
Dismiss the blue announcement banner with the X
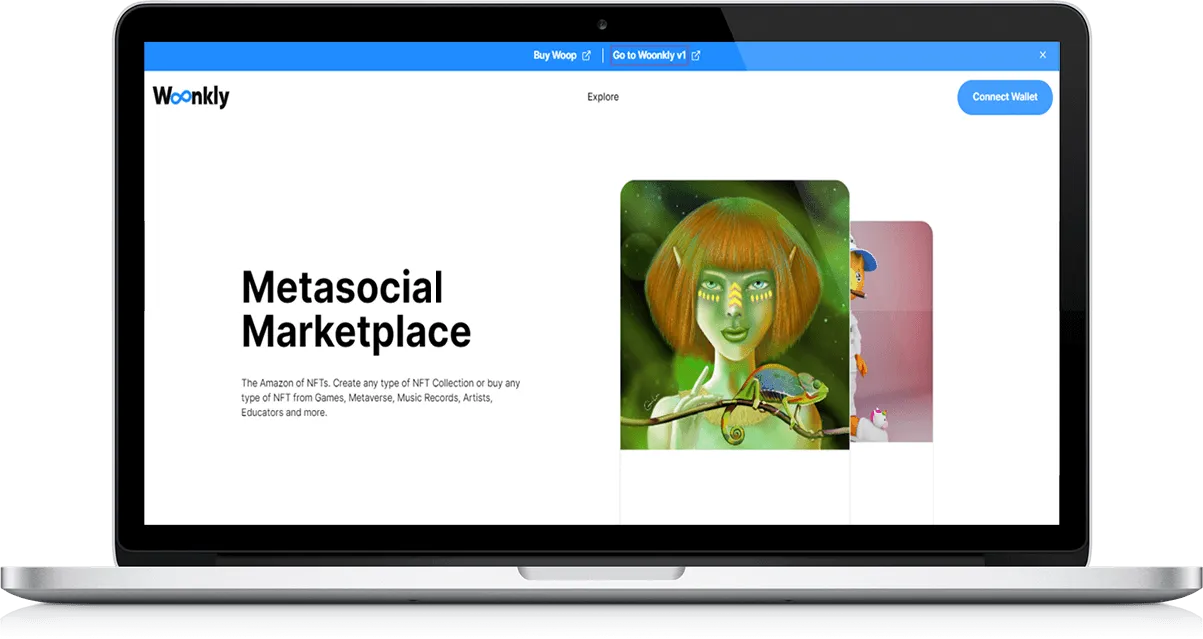coord(1042,55)
